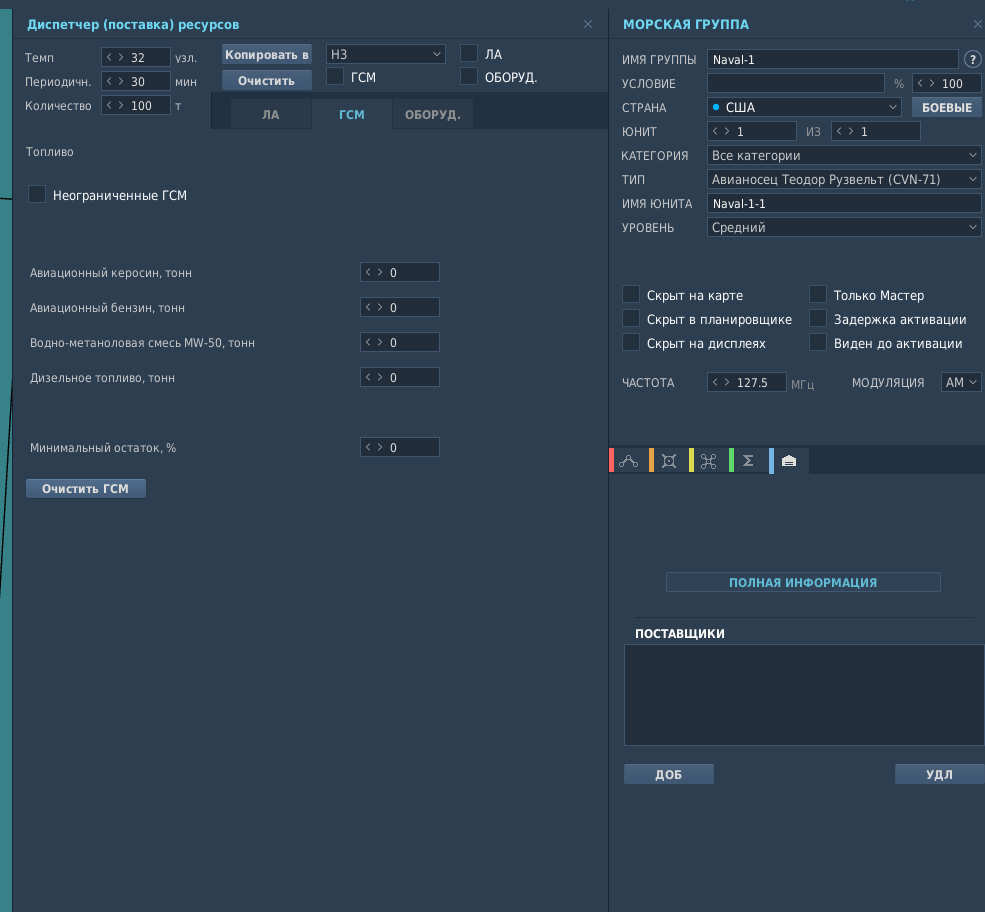Expand the ТИП unit type dropdown
Screen dimensions: 985x912
click(x=844, y=179)
